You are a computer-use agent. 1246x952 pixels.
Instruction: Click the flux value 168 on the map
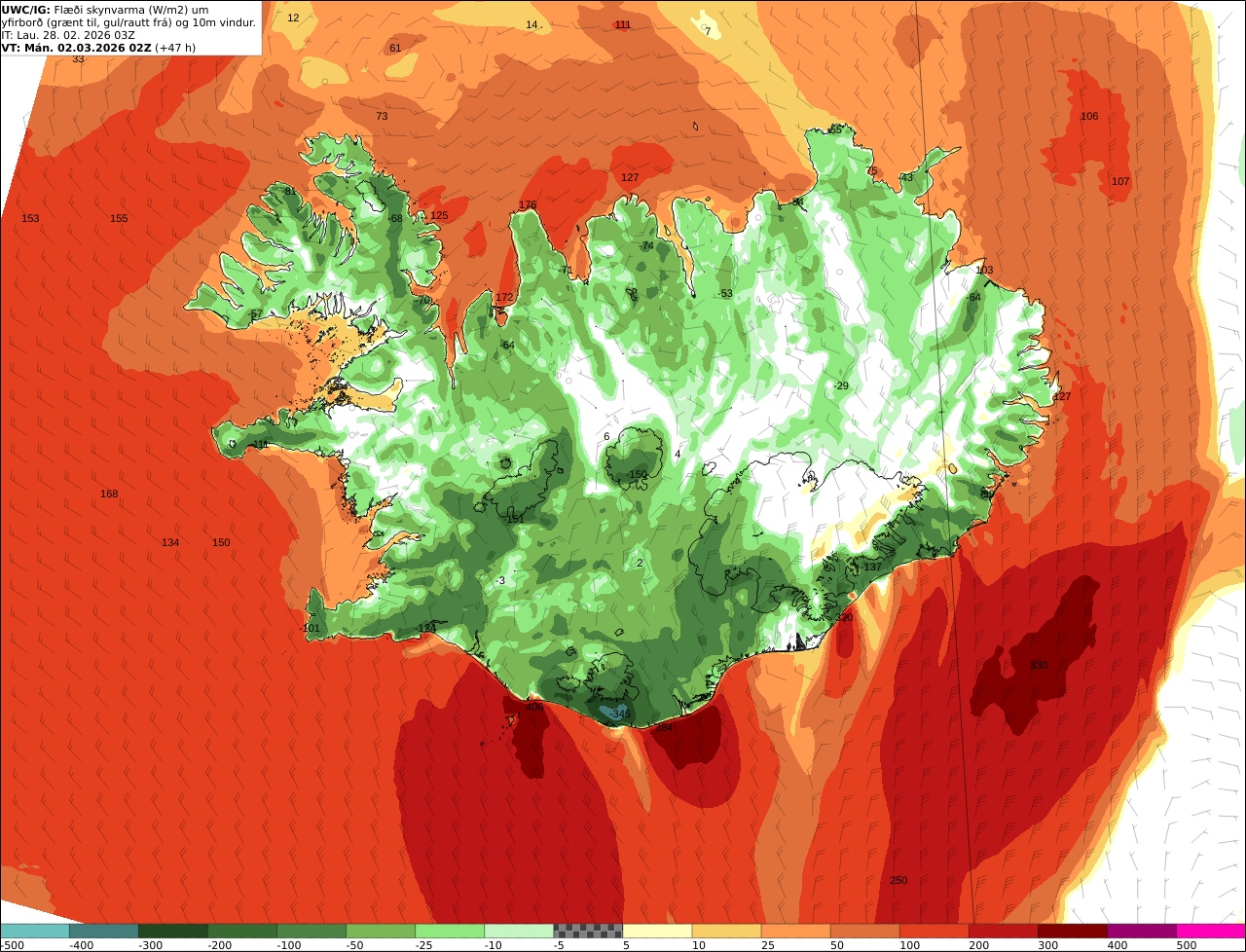tap(109, 494)
